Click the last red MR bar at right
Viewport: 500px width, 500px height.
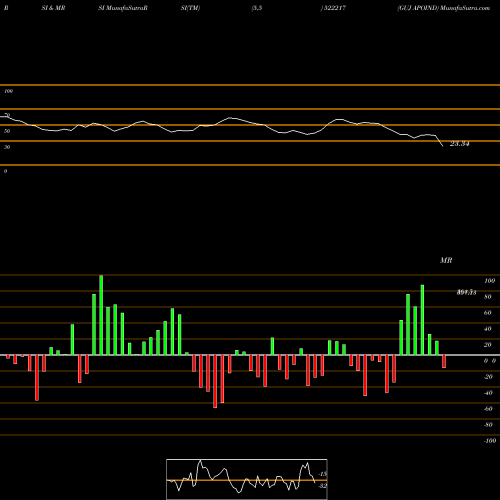pyautogui.click(x=444, y=361)
